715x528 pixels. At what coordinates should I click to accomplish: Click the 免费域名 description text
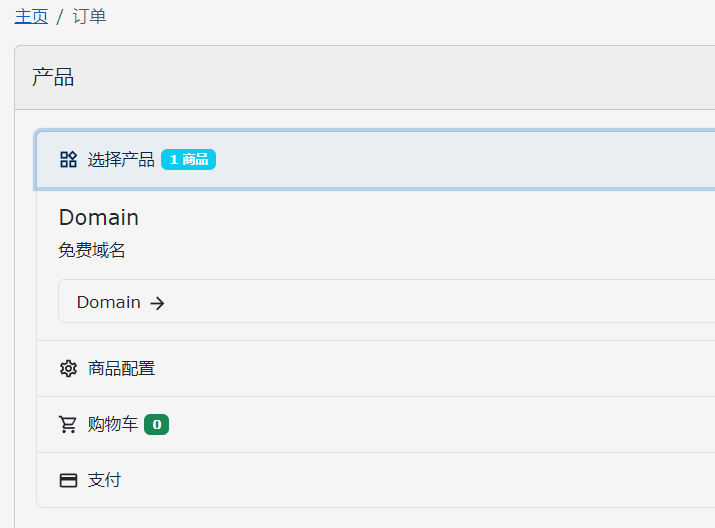tap(92, 250)
